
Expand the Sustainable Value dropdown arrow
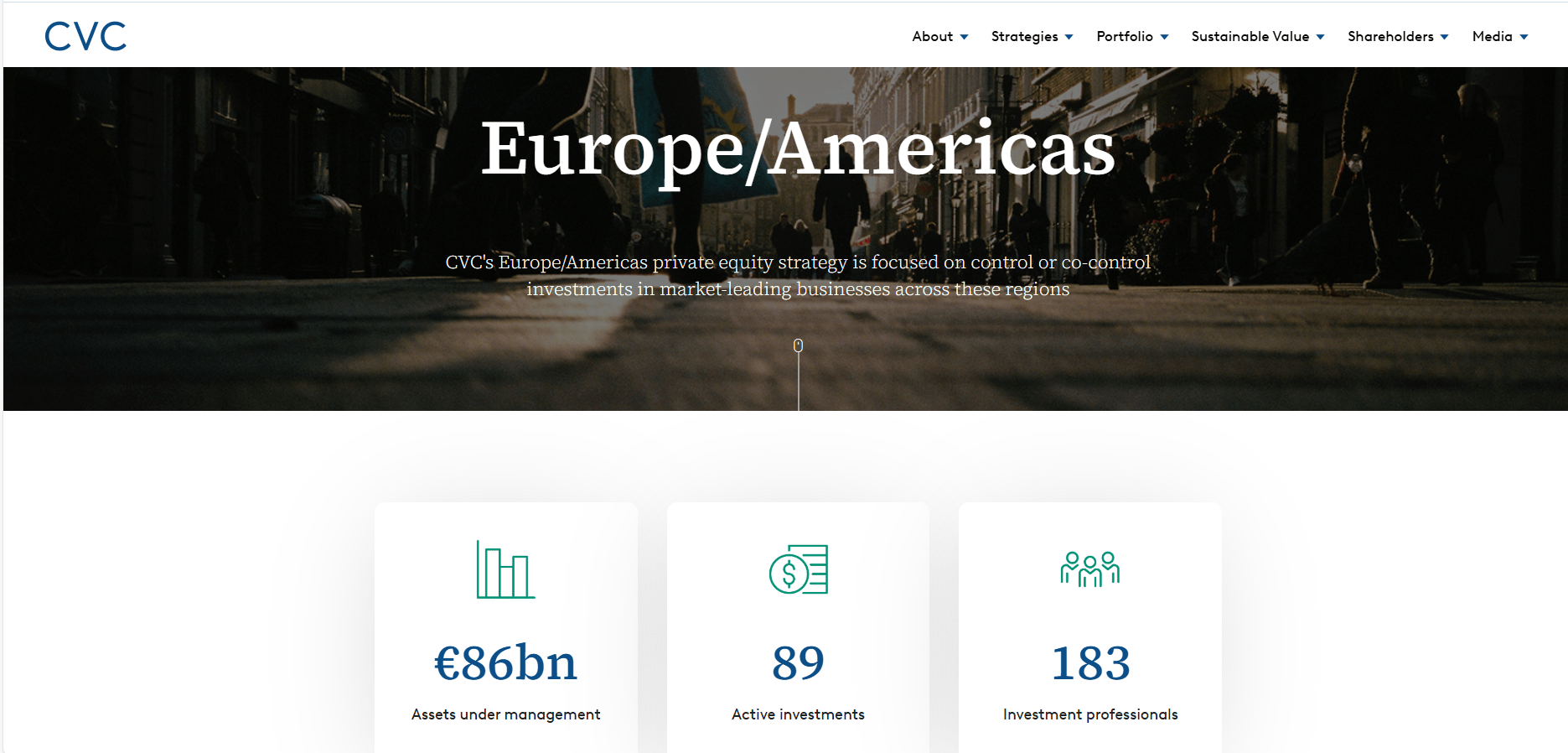(x=1321, y=37)
